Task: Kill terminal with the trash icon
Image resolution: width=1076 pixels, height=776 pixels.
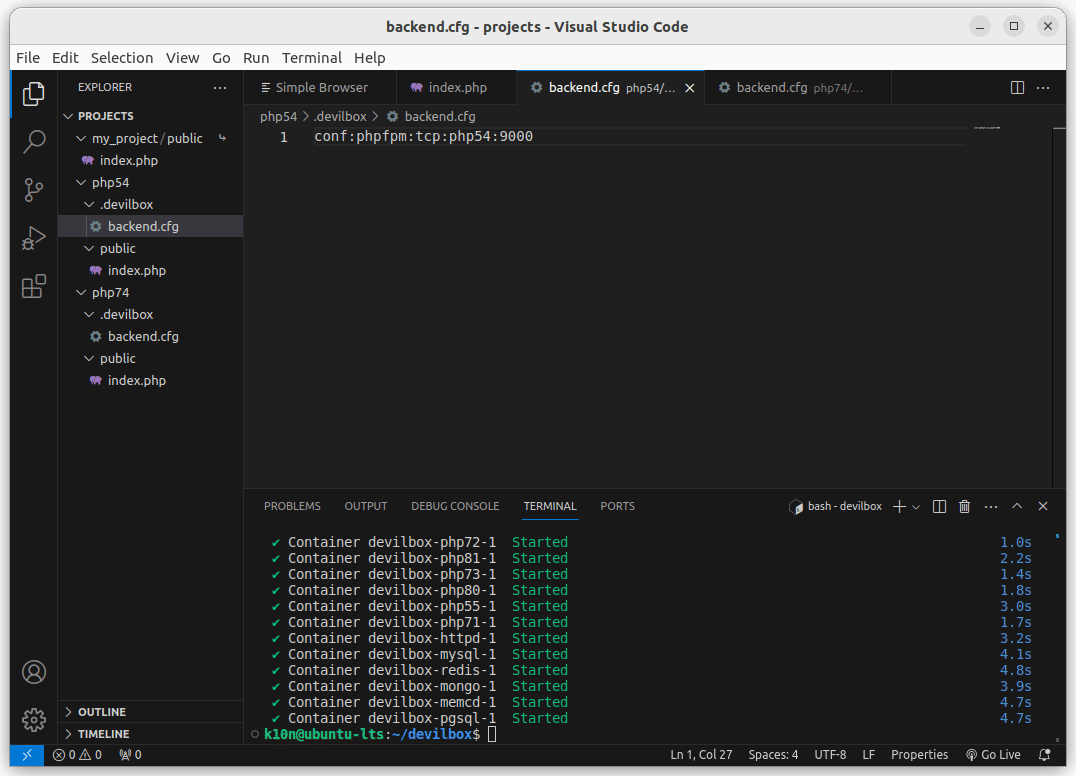Action: pos(964,507)
